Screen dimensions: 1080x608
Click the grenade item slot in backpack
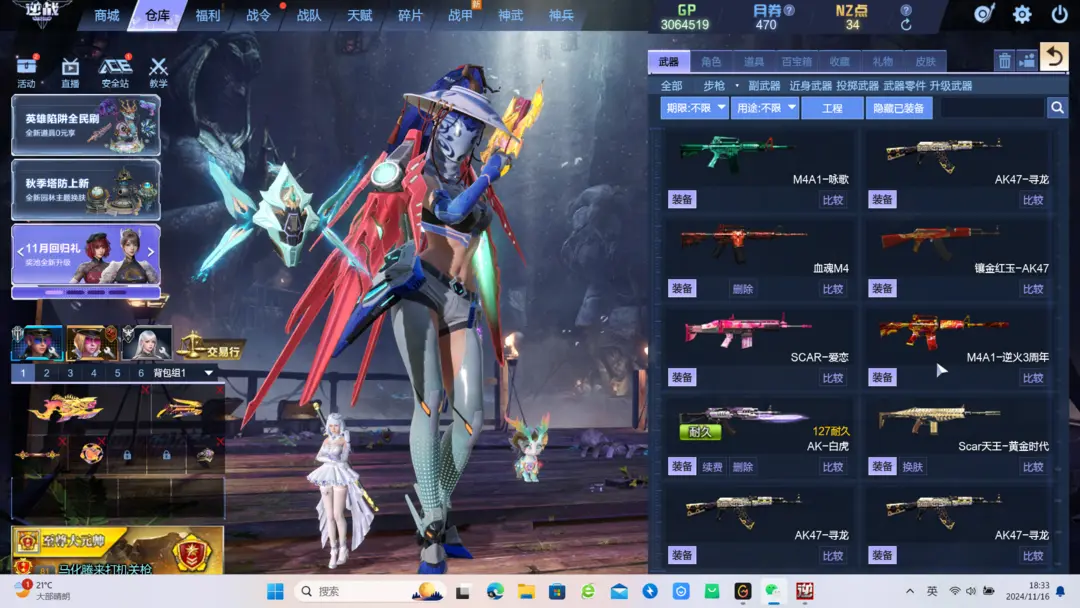pyautogui.click(x=91, y=454)
